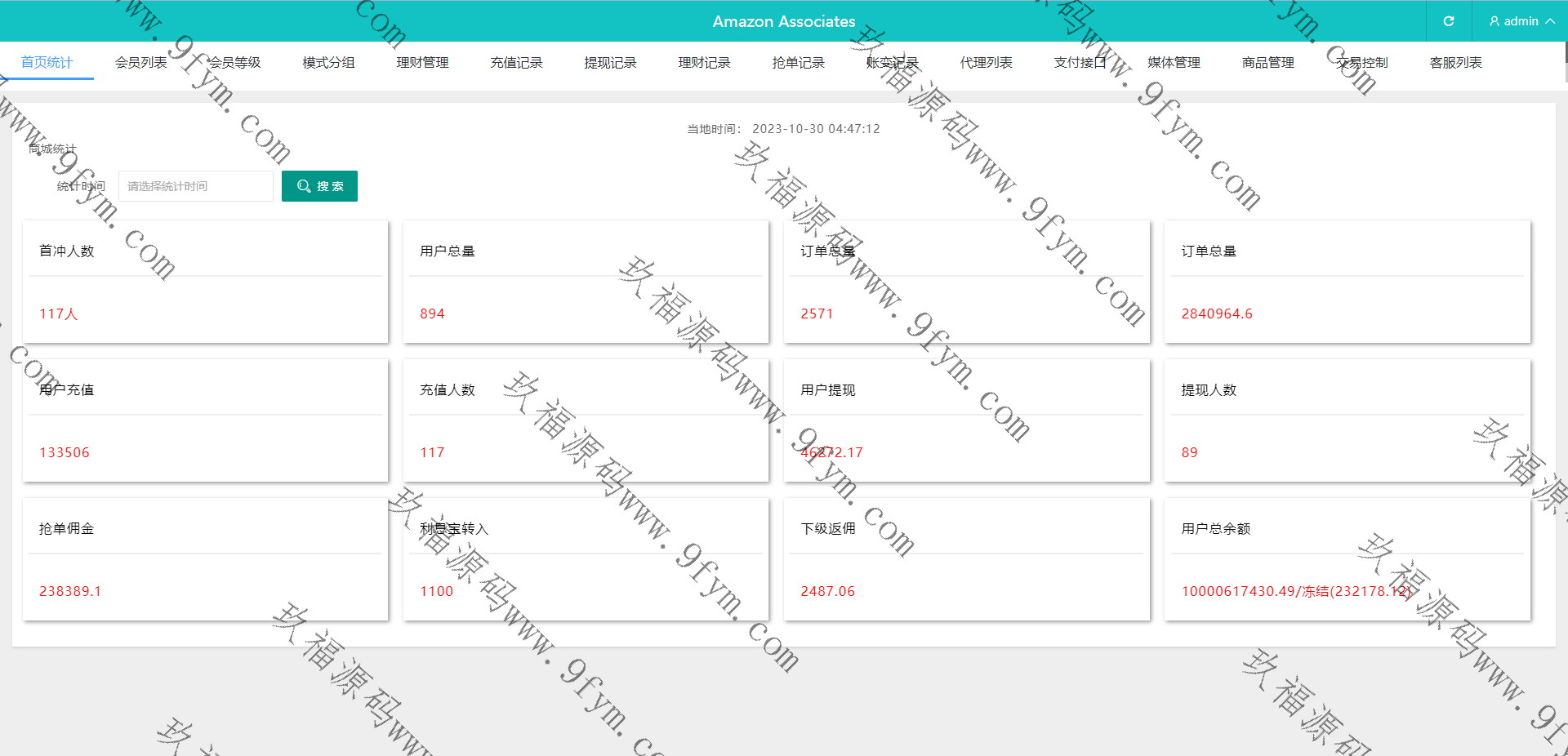Click the 用户总量 statistics card
Image resolution: width=1568 pixels, height=756 pixels.
[585, 282]
